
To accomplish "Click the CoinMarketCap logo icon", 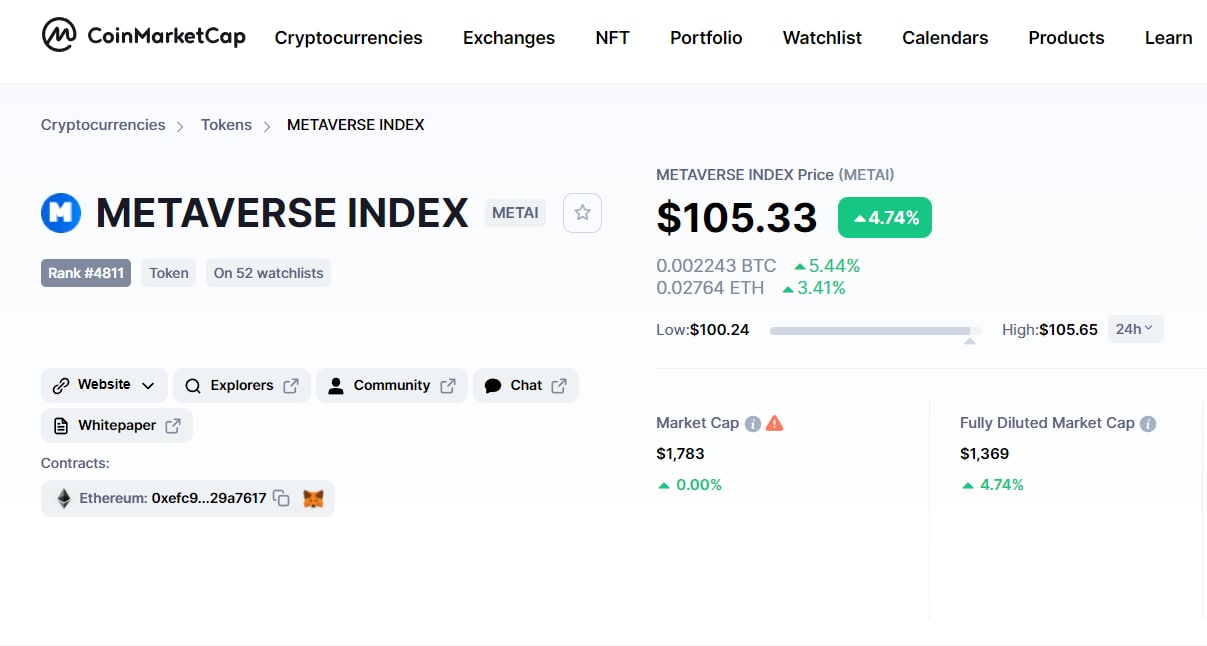I will 59,36.
